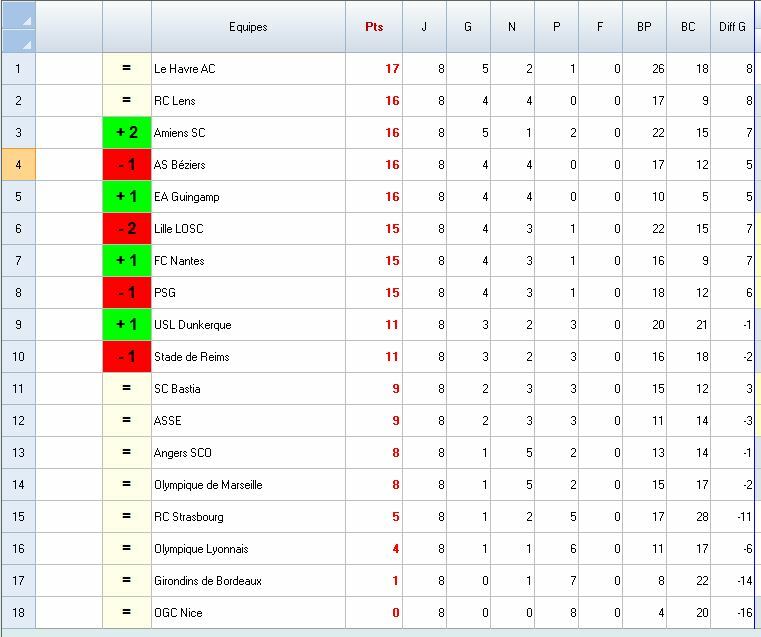Click the green +1 cell for USL Dunkerque

click(x=127, y=325)
